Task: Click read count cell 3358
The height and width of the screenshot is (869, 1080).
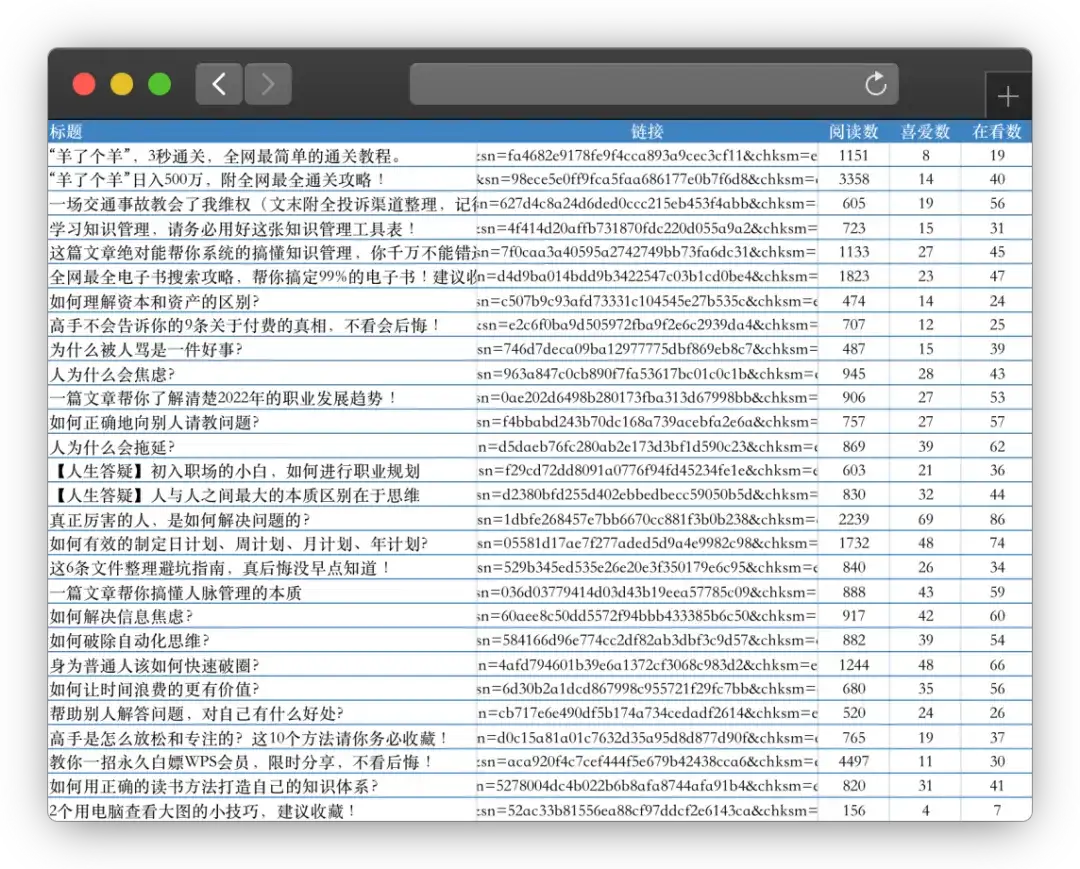Action: pyautogui.click(x=853, y=179)
